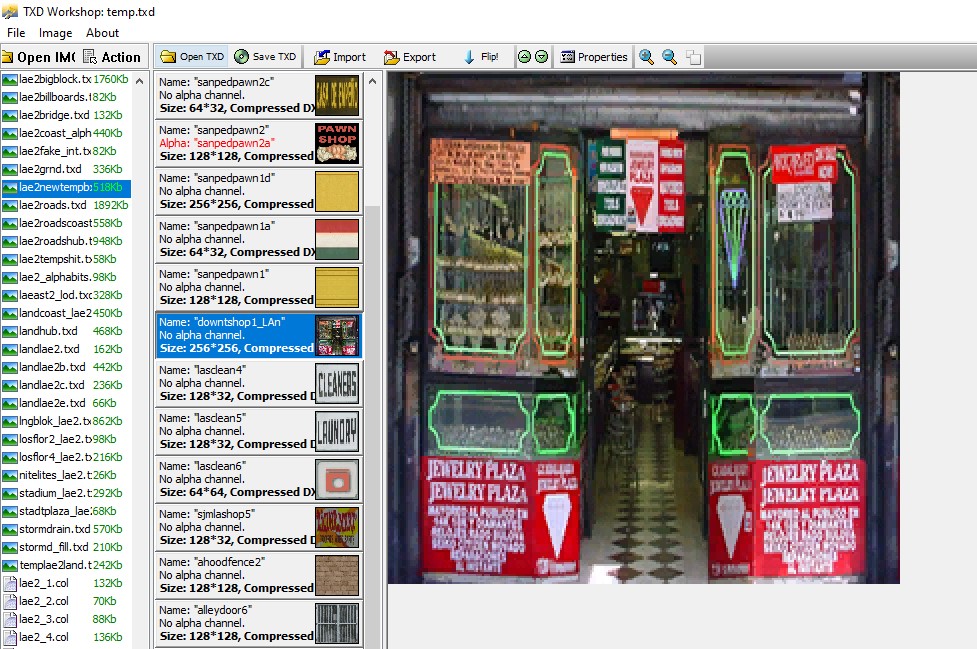Select landlae2b.txd entry

point(66,367)
